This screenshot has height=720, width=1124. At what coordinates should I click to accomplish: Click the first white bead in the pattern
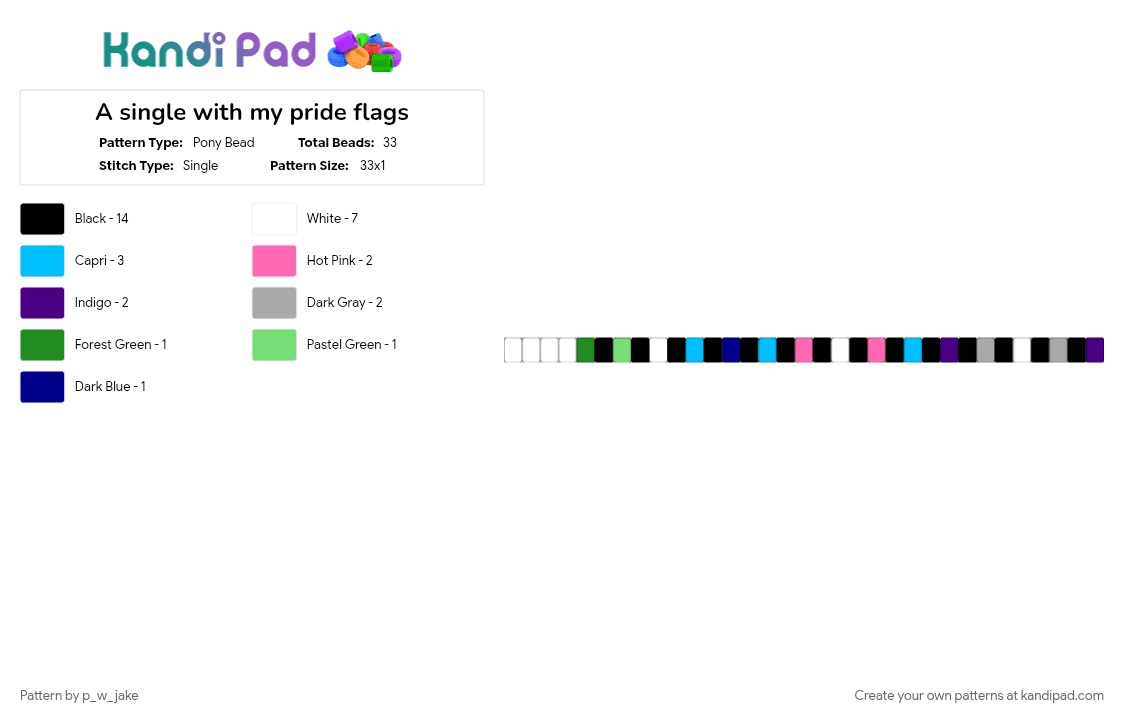click(x=513, y=351)
